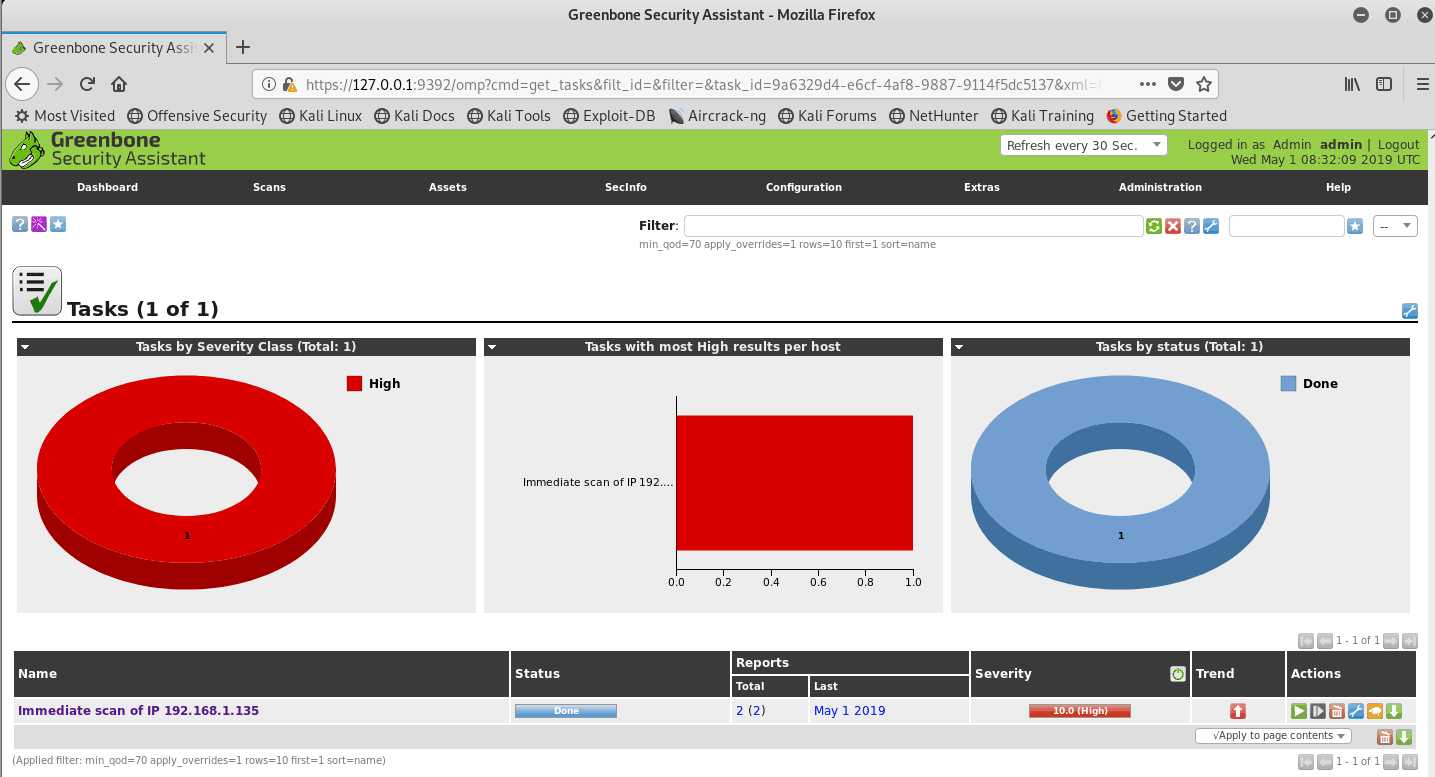Open the Kali Linux bookmark
1435x777 pixels.
click(320, 116)
